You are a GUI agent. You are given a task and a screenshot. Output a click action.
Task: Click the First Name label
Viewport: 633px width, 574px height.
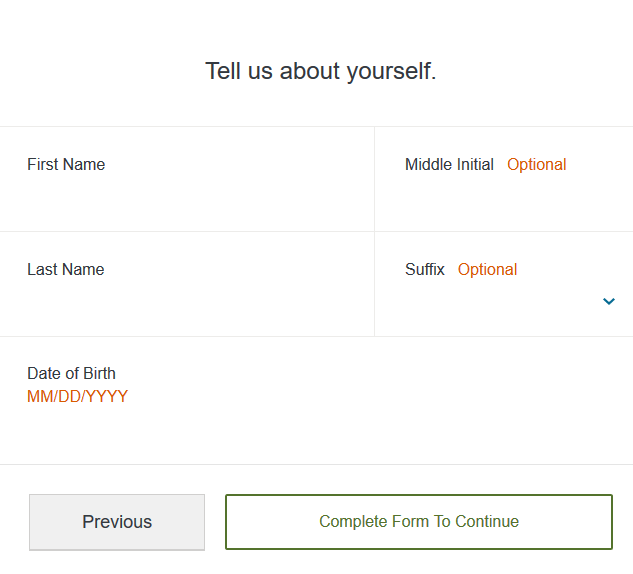(x=66, y=164)
